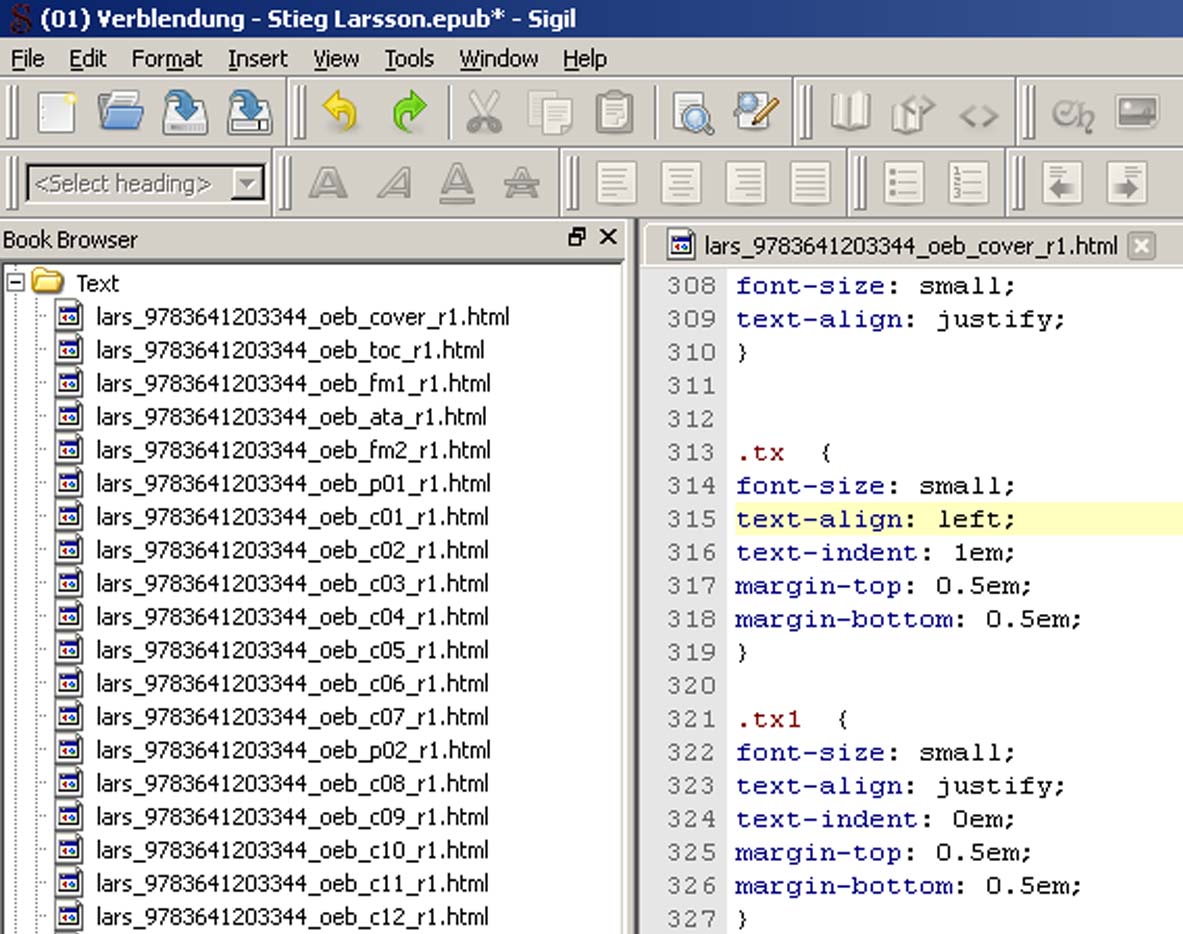The image size is (1183, 934).
Task: Collapse the Text folder tree
Action: (x=15, y=283)
